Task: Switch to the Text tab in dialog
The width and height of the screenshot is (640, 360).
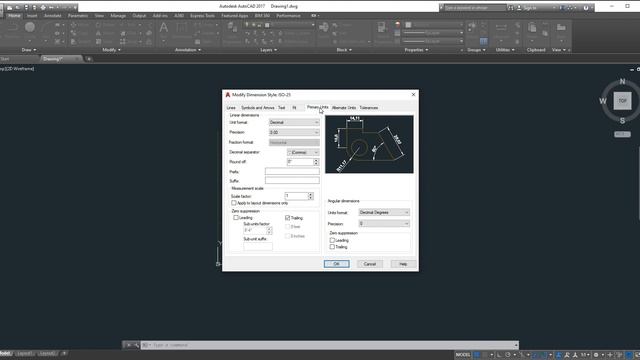Action: pos(282,108)
